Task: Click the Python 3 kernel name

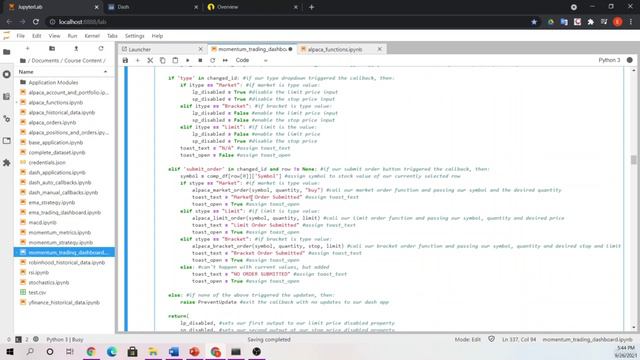Action: click(609, 60)
